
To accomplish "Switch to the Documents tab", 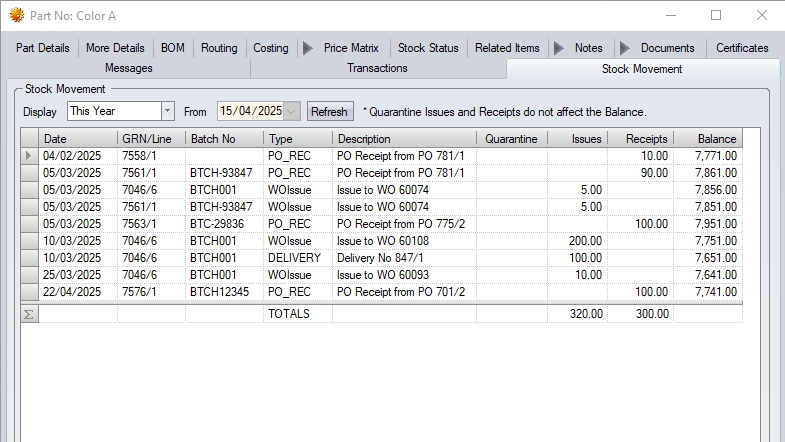I will (x=667, y=48).
